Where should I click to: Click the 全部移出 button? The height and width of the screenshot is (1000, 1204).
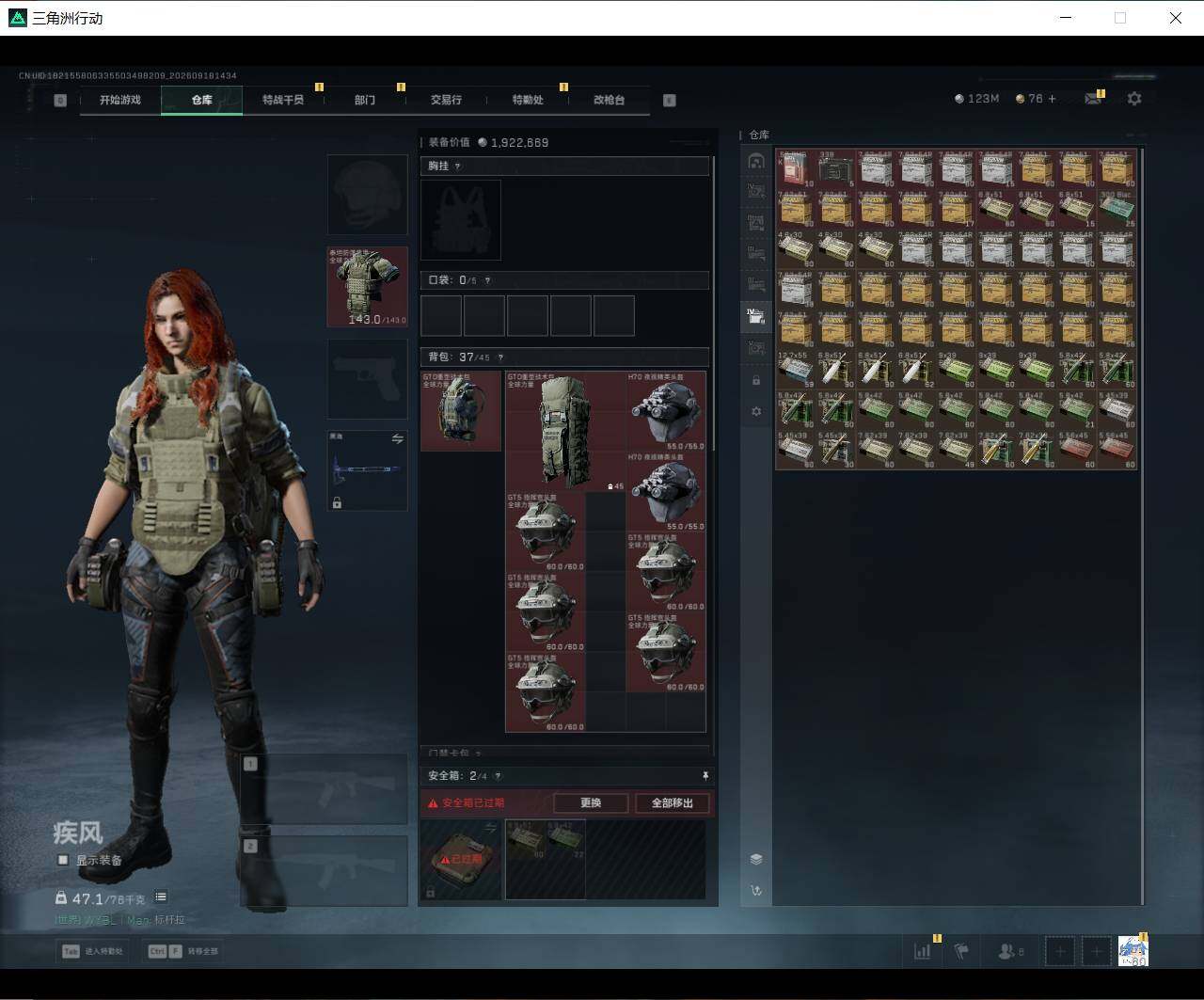672,803
